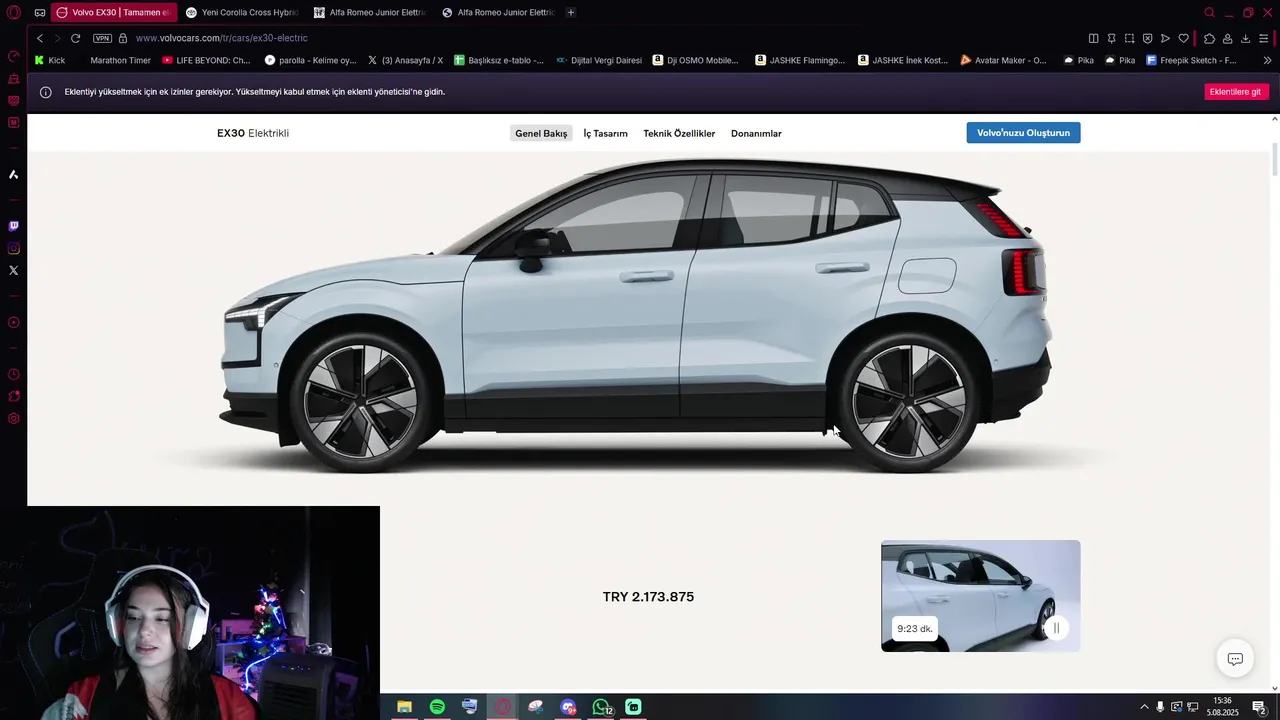Select Genel Bakış page tab
The height and width of the screenshot is (720, 1280).
pyautogui.click(x=541, y=133)
